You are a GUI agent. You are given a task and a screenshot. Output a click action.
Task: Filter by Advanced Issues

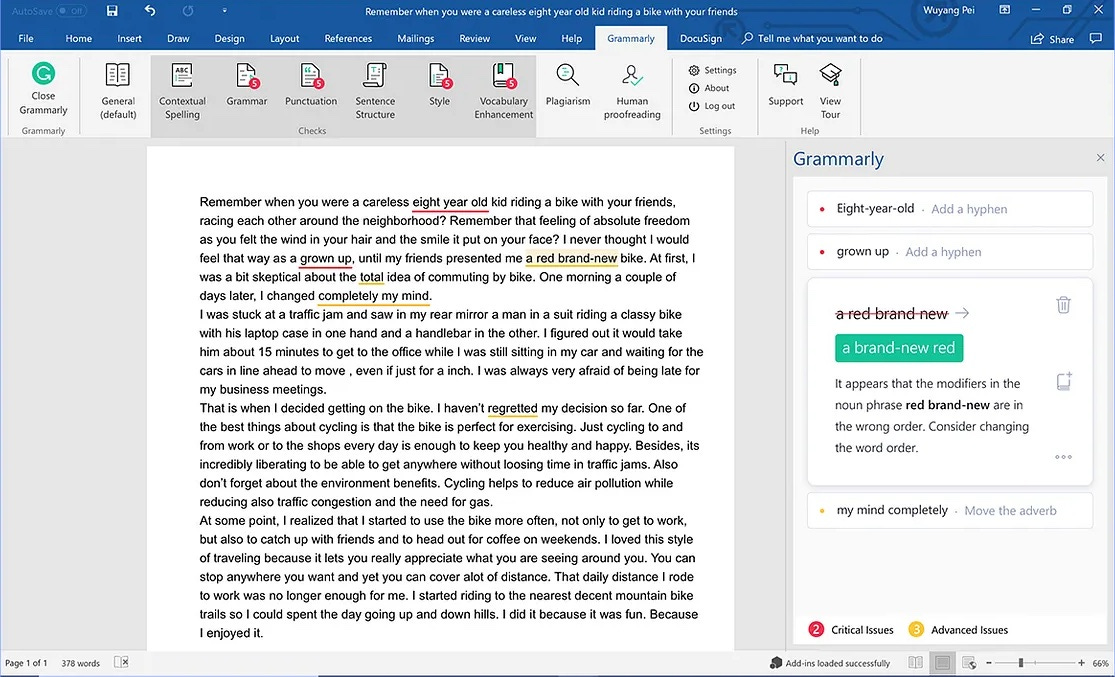[958, 630]
